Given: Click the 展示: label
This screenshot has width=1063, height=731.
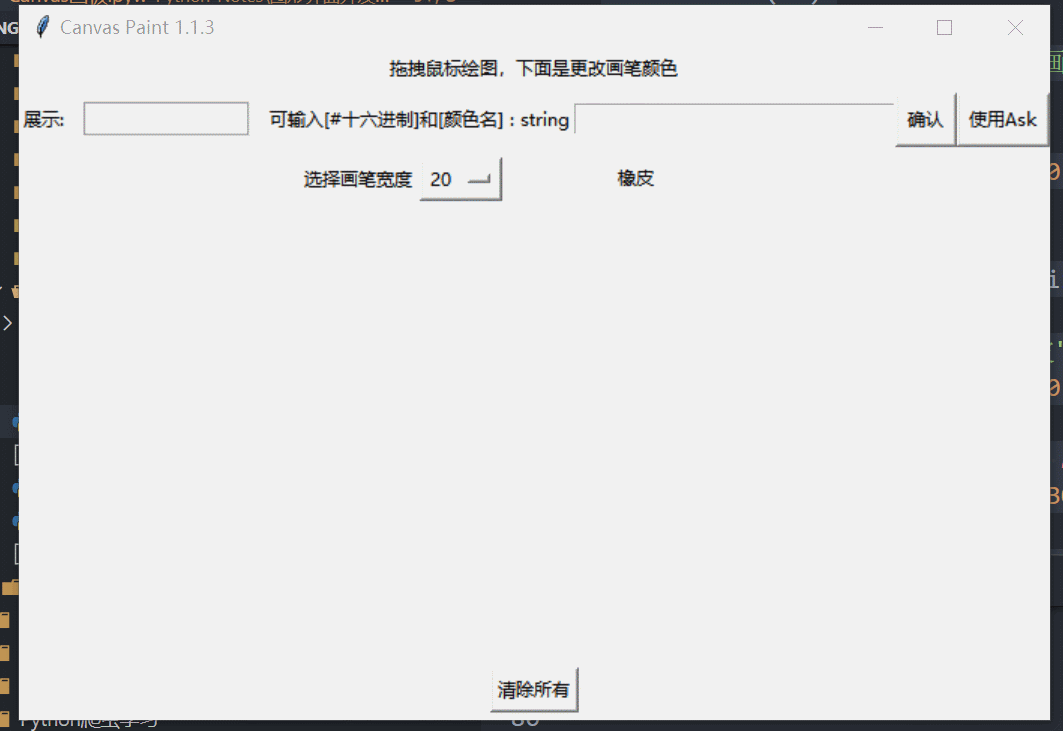Looking at the screenshot, I should click(43, 119).
